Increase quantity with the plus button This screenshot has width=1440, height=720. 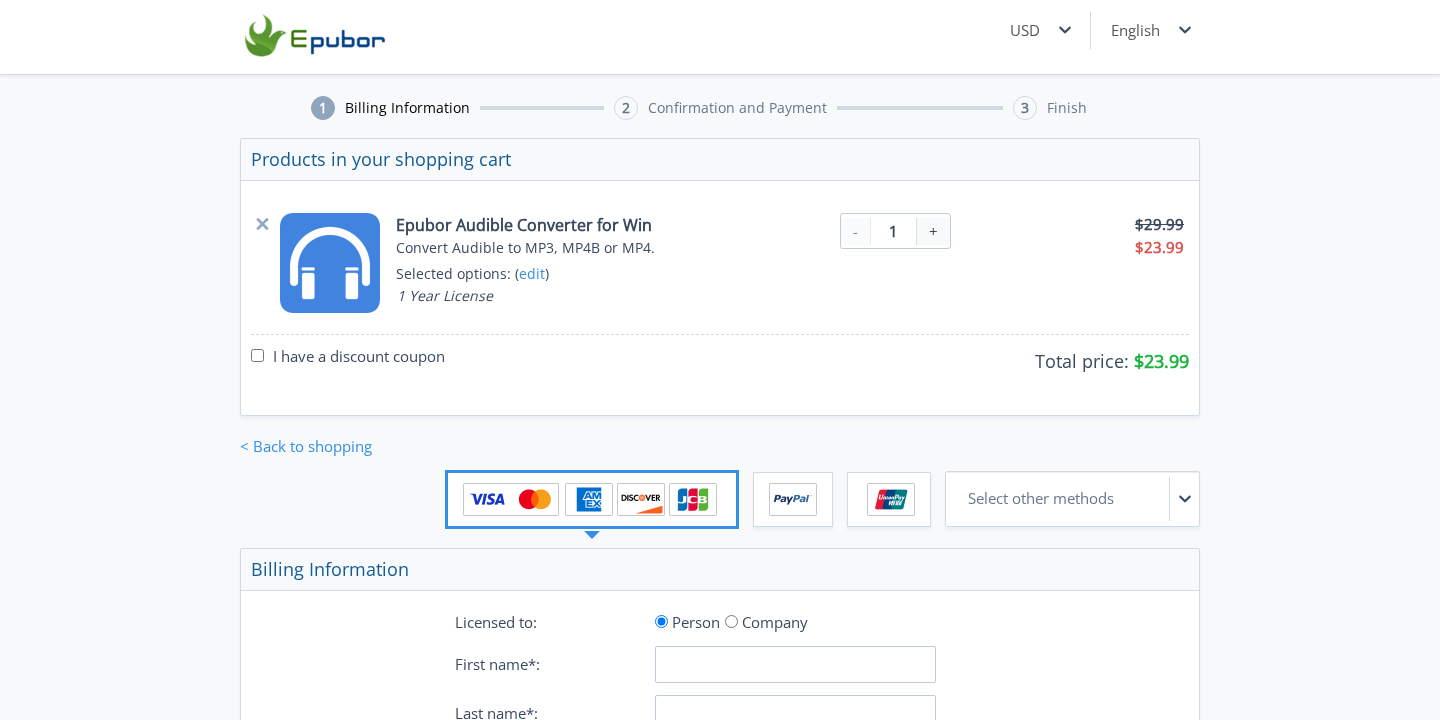[933, 231]
